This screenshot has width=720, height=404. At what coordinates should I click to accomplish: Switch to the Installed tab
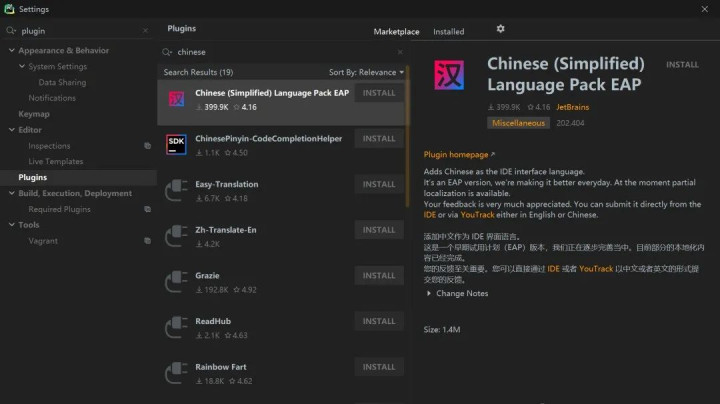448,31
